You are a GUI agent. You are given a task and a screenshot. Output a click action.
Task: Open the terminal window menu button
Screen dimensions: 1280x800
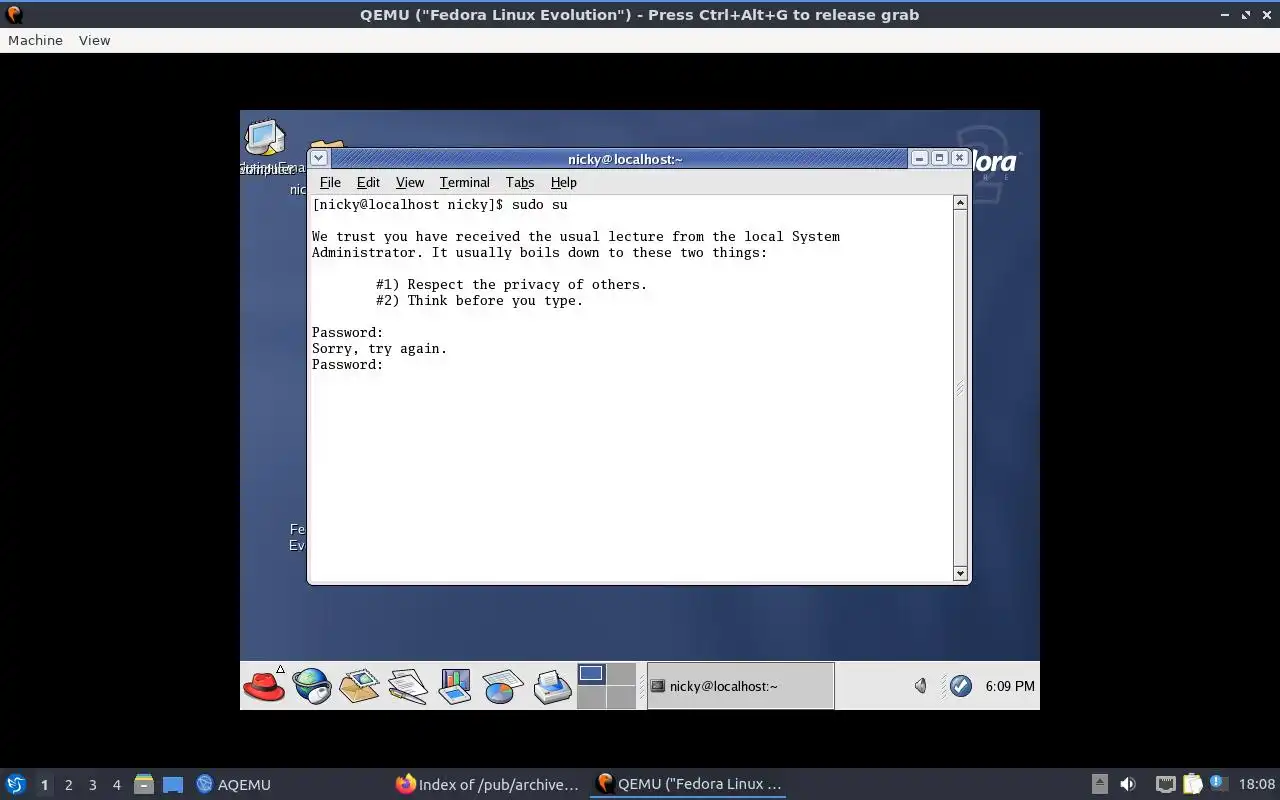(x=318, y=158)
